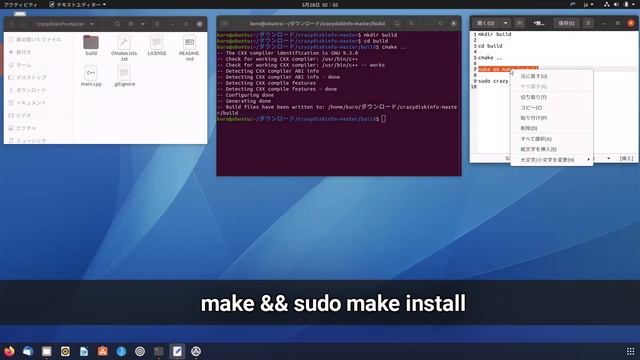
Task: Select the main.cpp file
Action: pos(91,76)
